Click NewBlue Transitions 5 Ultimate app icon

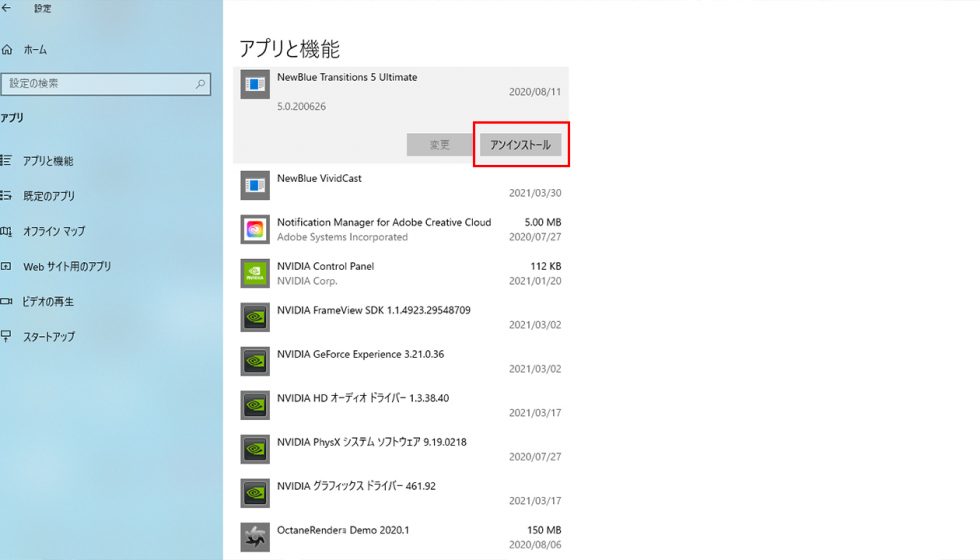coord(255,84)
